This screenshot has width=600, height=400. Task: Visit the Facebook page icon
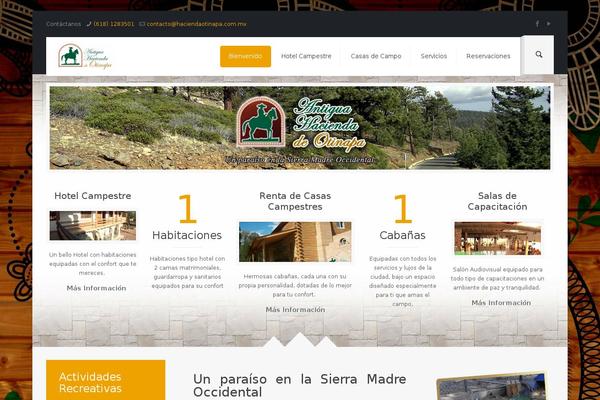click(x=537, y=24)
